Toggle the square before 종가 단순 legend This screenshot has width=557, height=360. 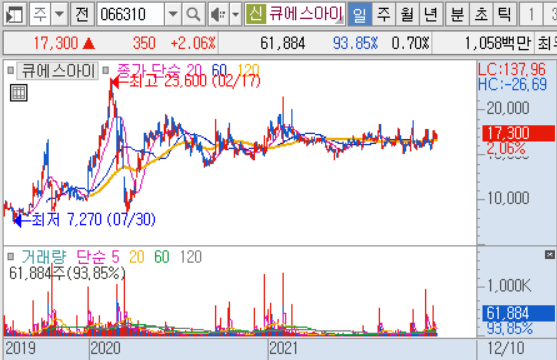click(106, 70)
